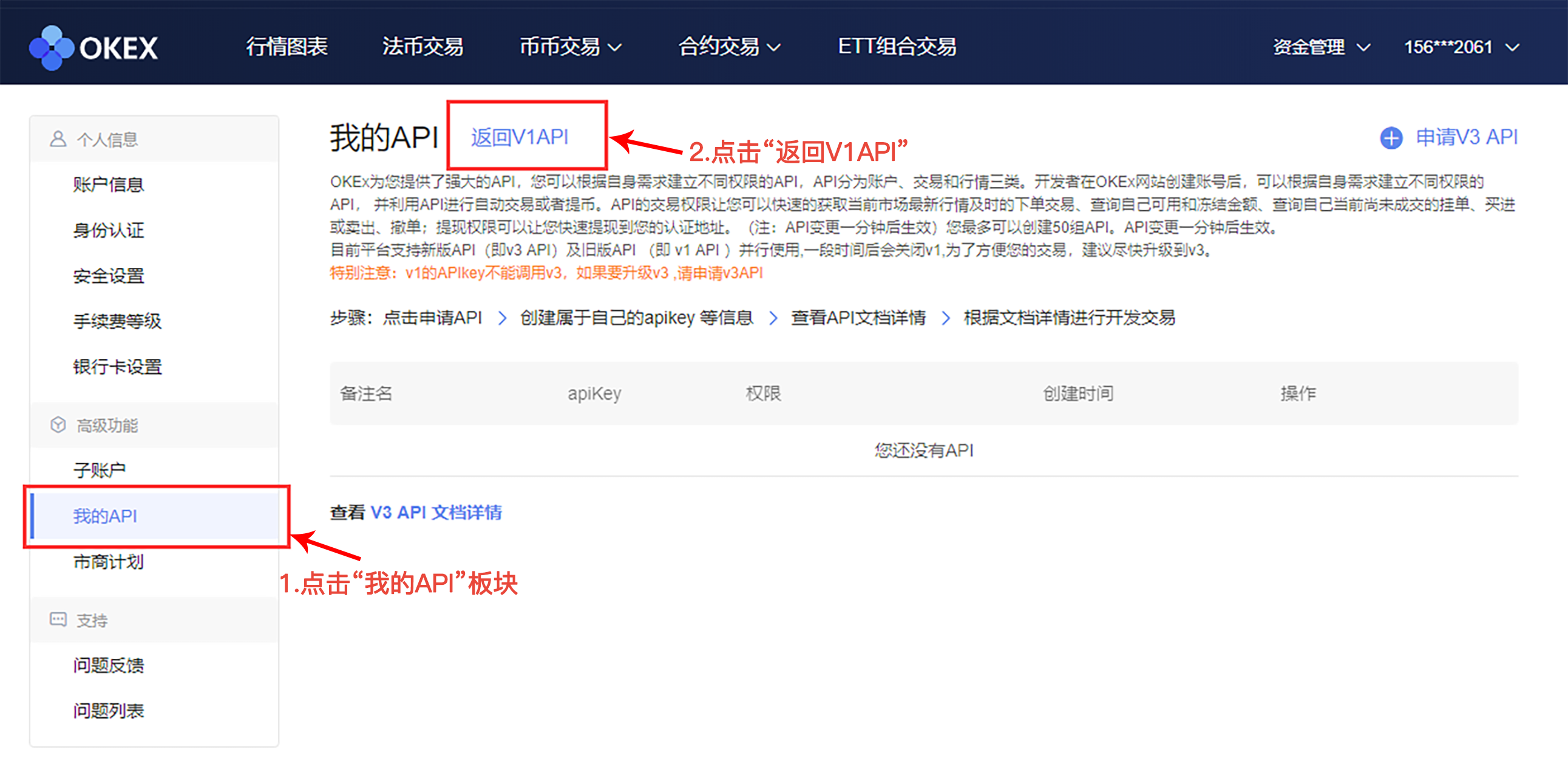Click step text 点击申请API

(432, 317)
